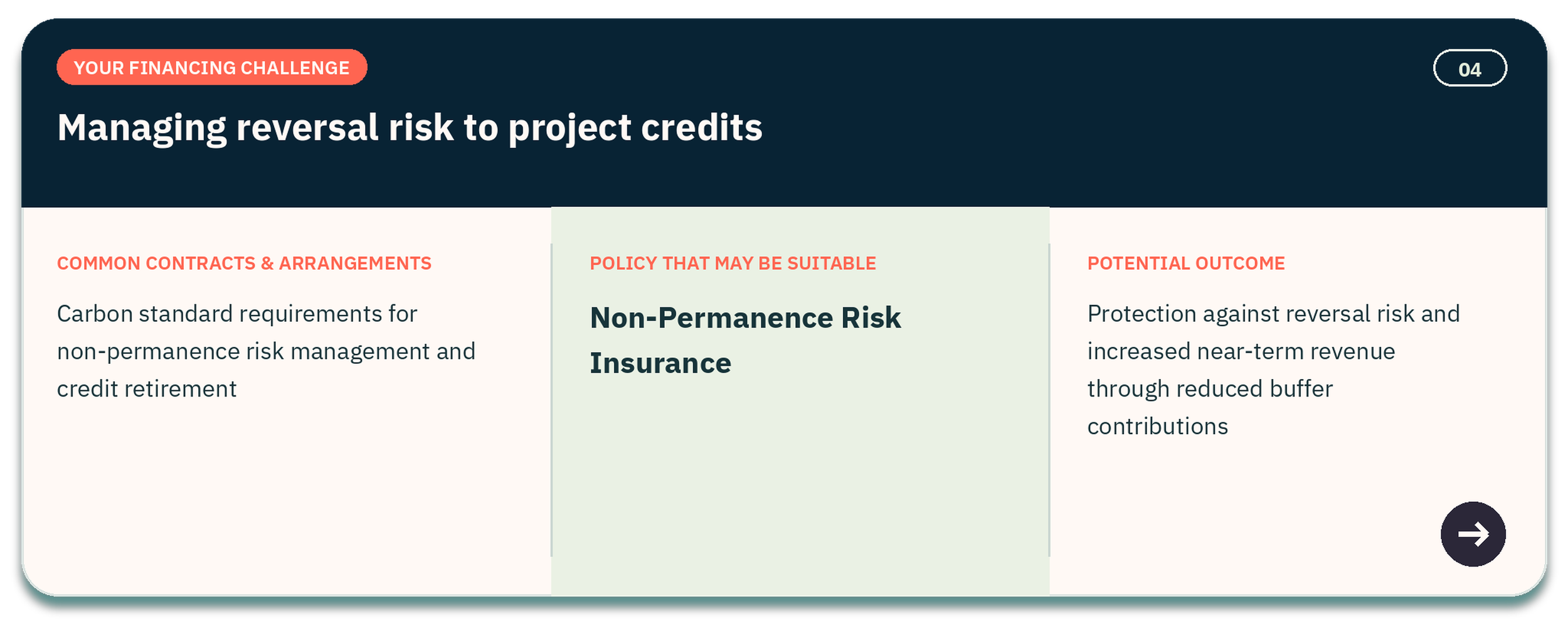Click the Your Financing Challenge orange tag
1568x628 pixels.
click(x=211, y=67)
